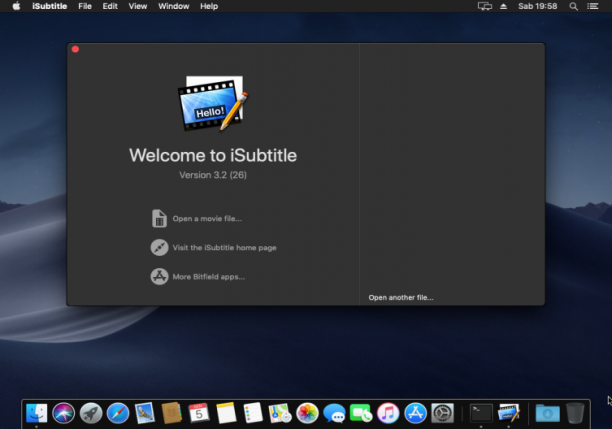Open Photos from the Dock

point(307,413)
